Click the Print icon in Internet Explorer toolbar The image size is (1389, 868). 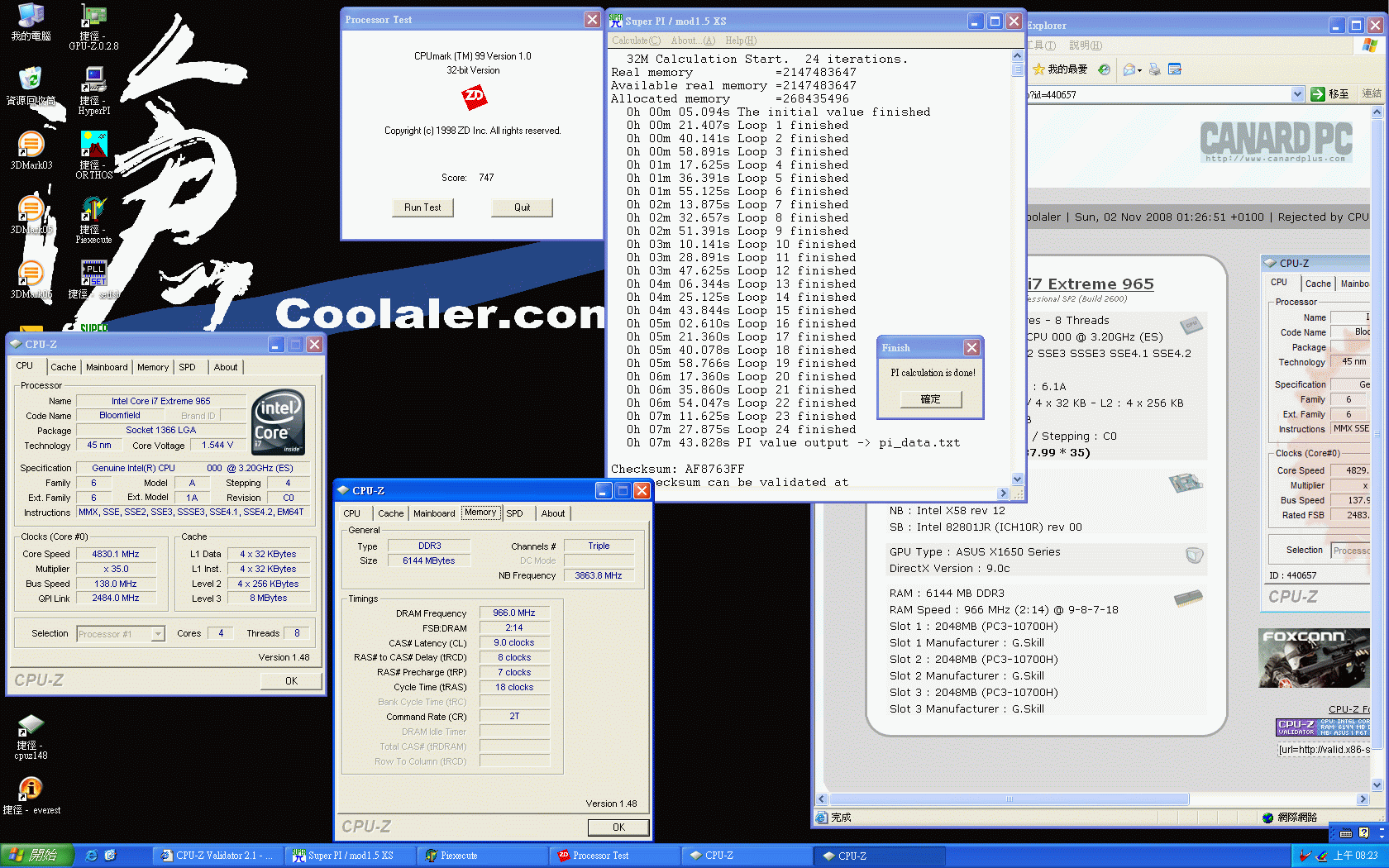[x=1155, y=69]
